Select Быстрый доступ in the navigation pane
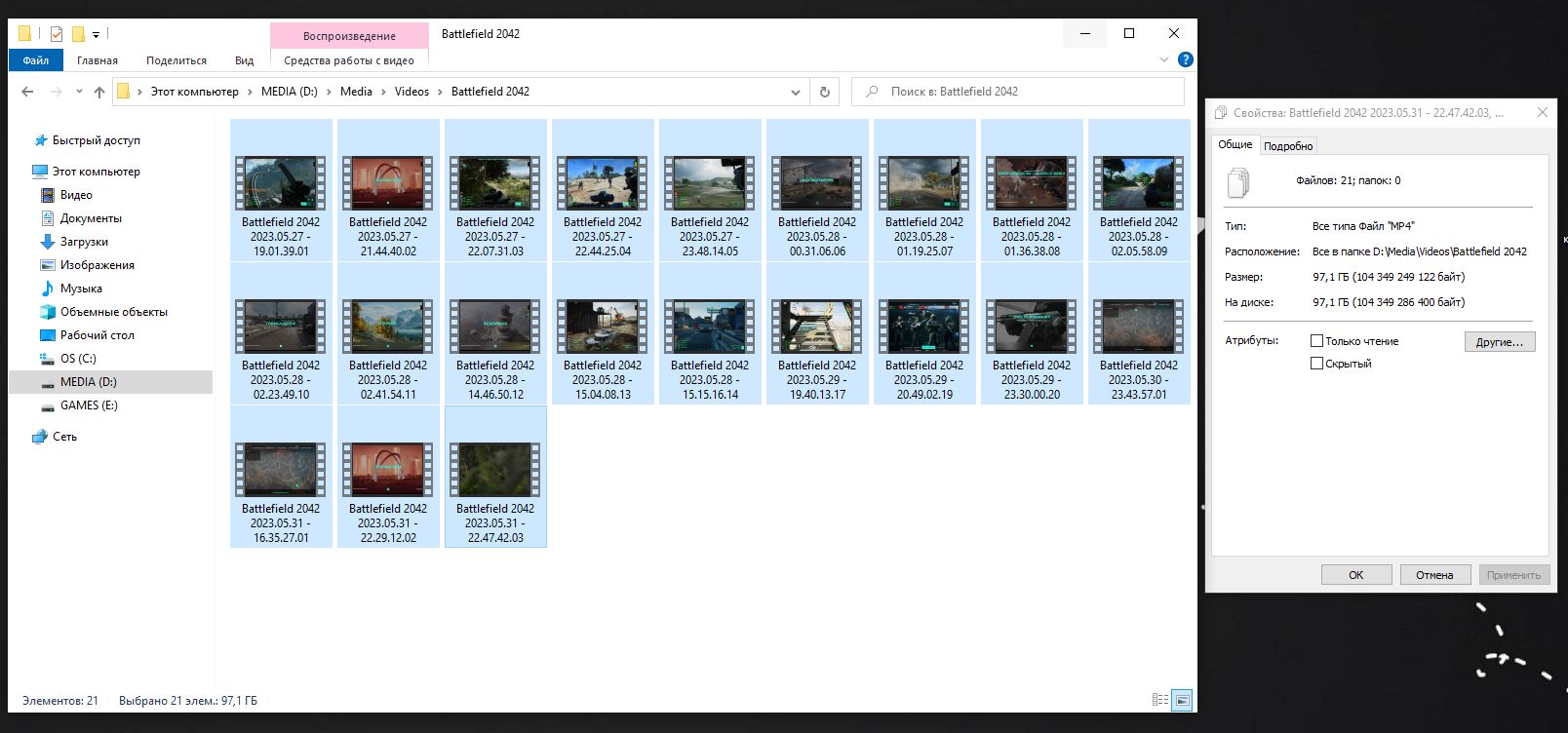 (97, 140)
